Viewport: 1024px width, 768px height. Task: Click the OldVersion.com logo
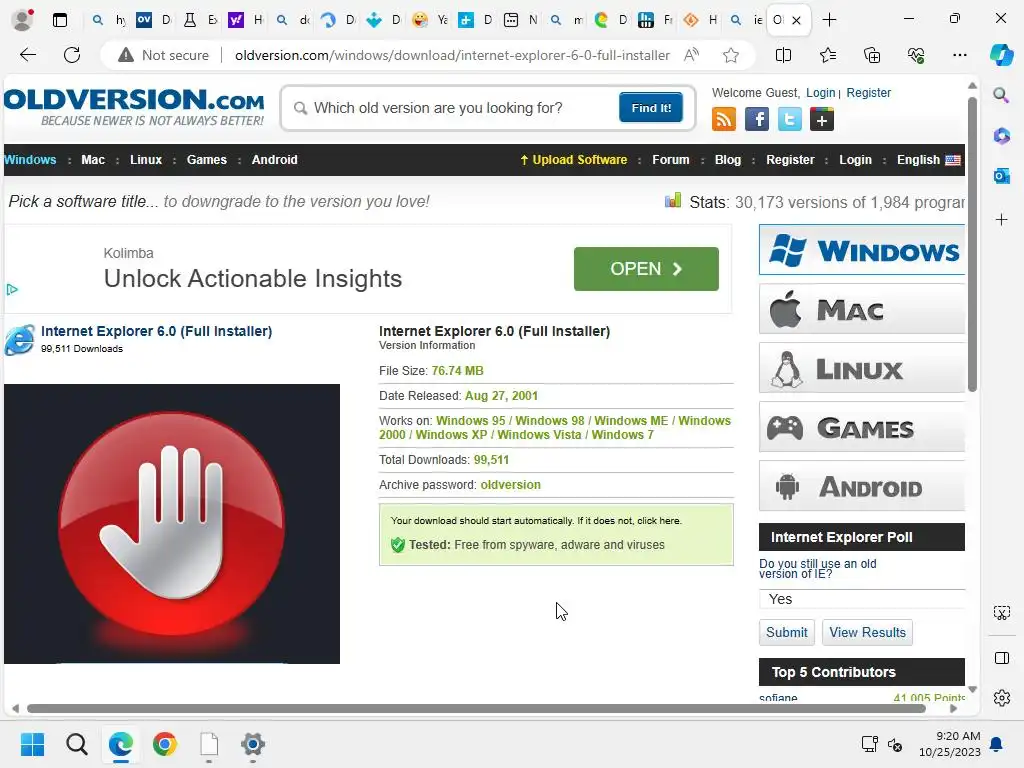click(x=134, y=107)
